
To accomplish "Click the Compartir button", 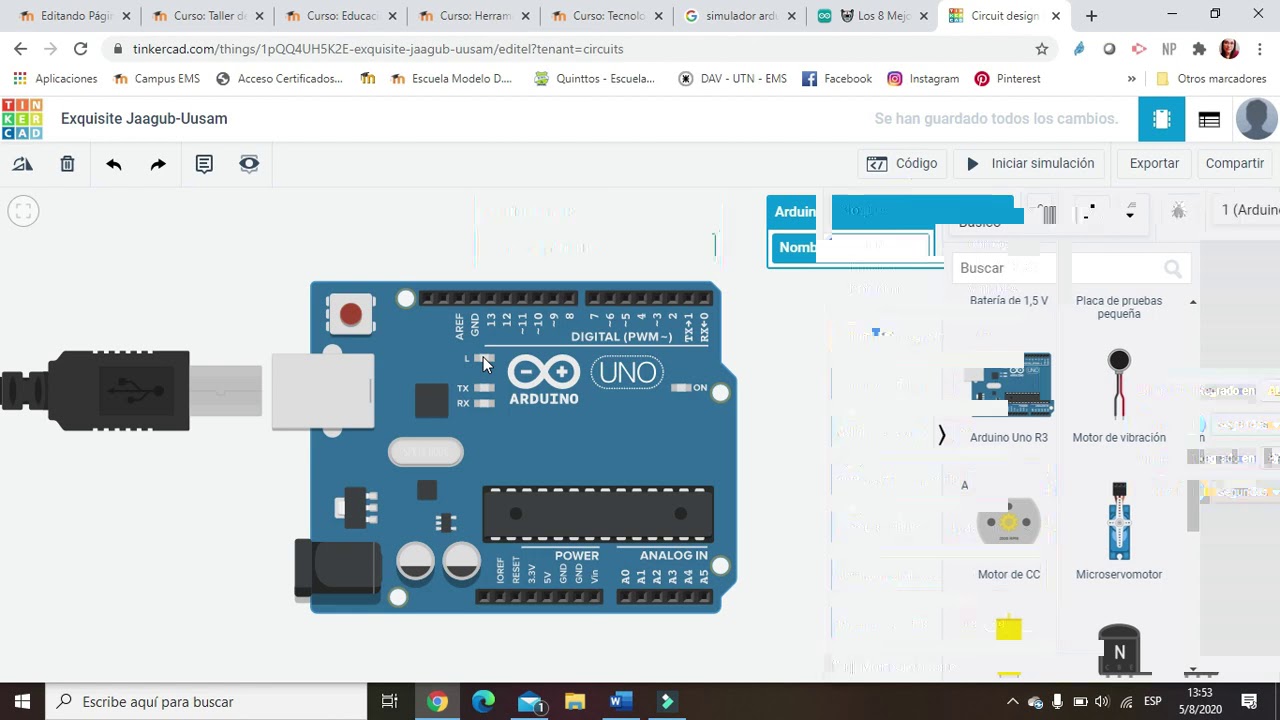I will pos(1235,163).
